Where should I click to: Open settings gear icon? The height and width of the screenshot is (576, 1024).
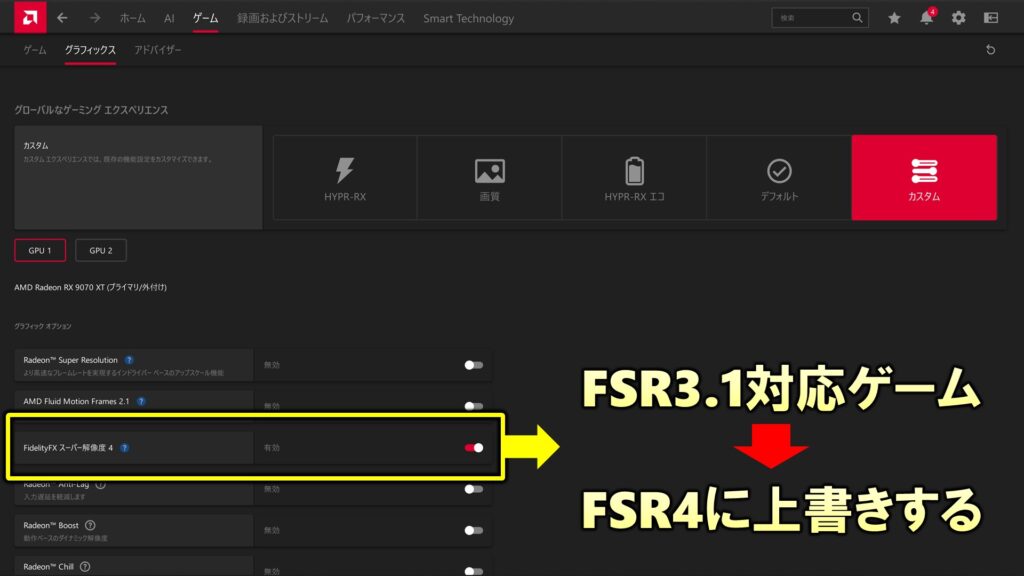pos(958,18)
